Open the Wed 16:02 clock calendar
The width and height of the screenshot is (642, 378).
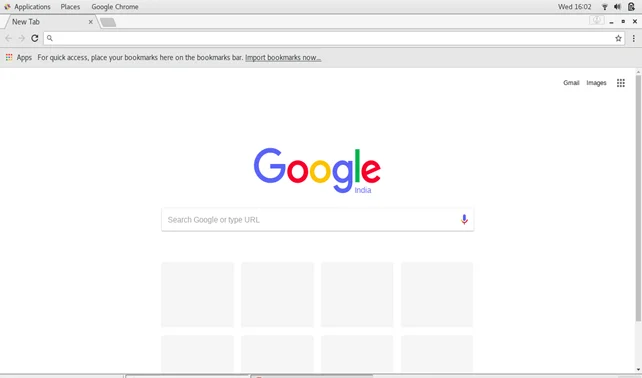point(574,7)
